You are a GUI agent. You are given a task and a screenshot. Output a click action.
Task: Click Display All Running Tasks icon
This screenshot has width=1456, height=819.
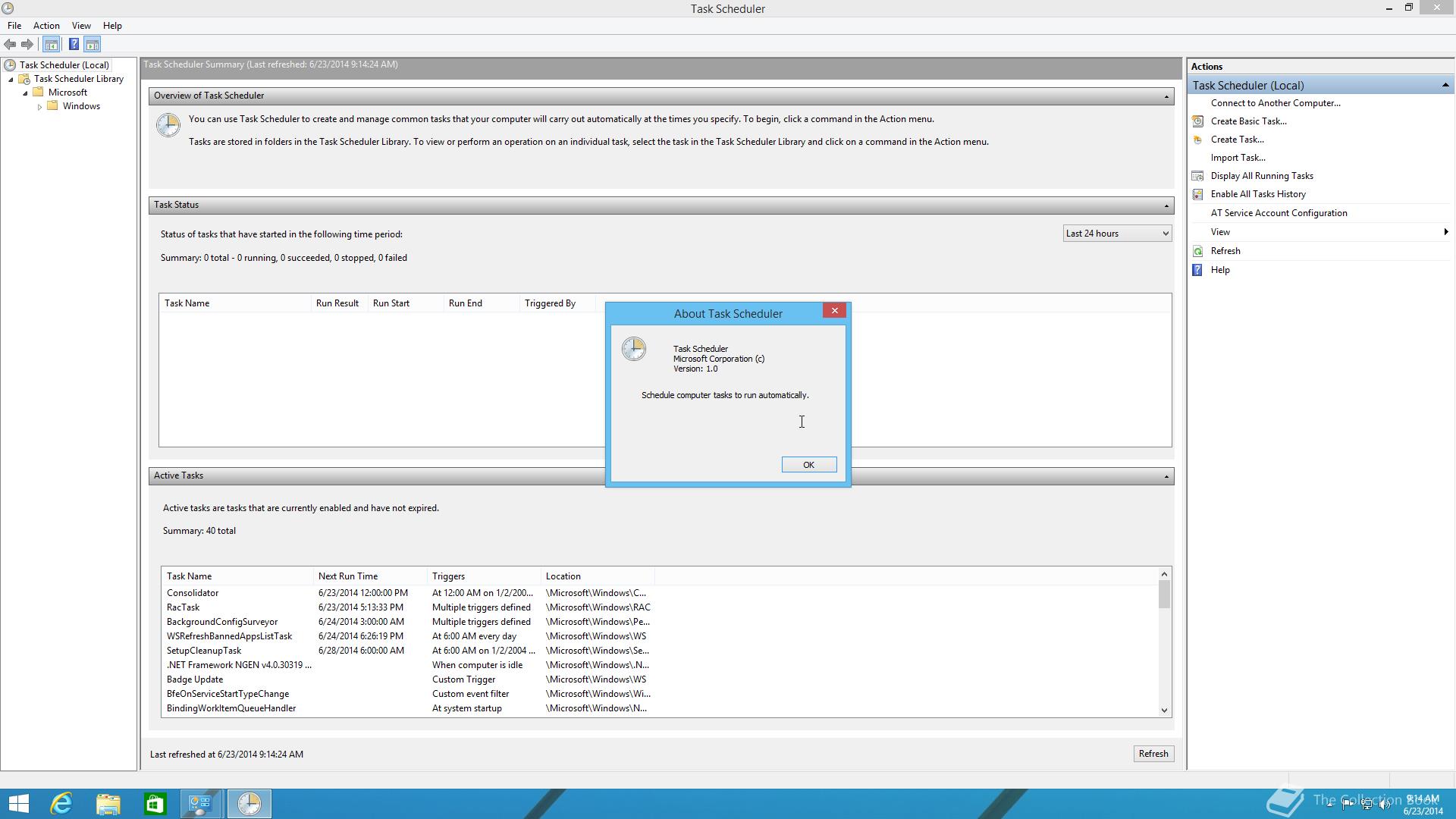click(1197, 176)
